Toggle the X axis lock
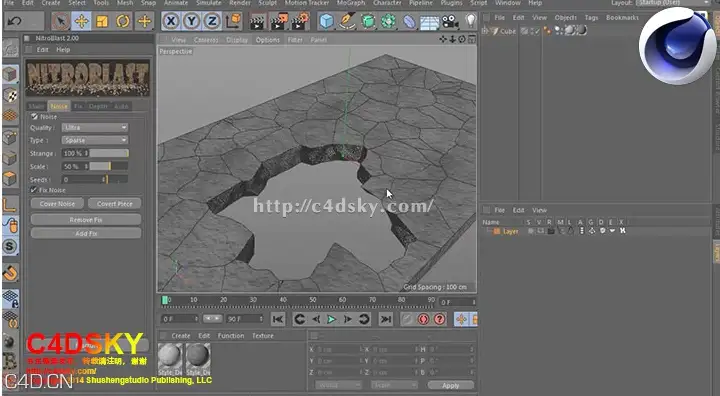Screen dimensions: 720x396 (171, 21)
